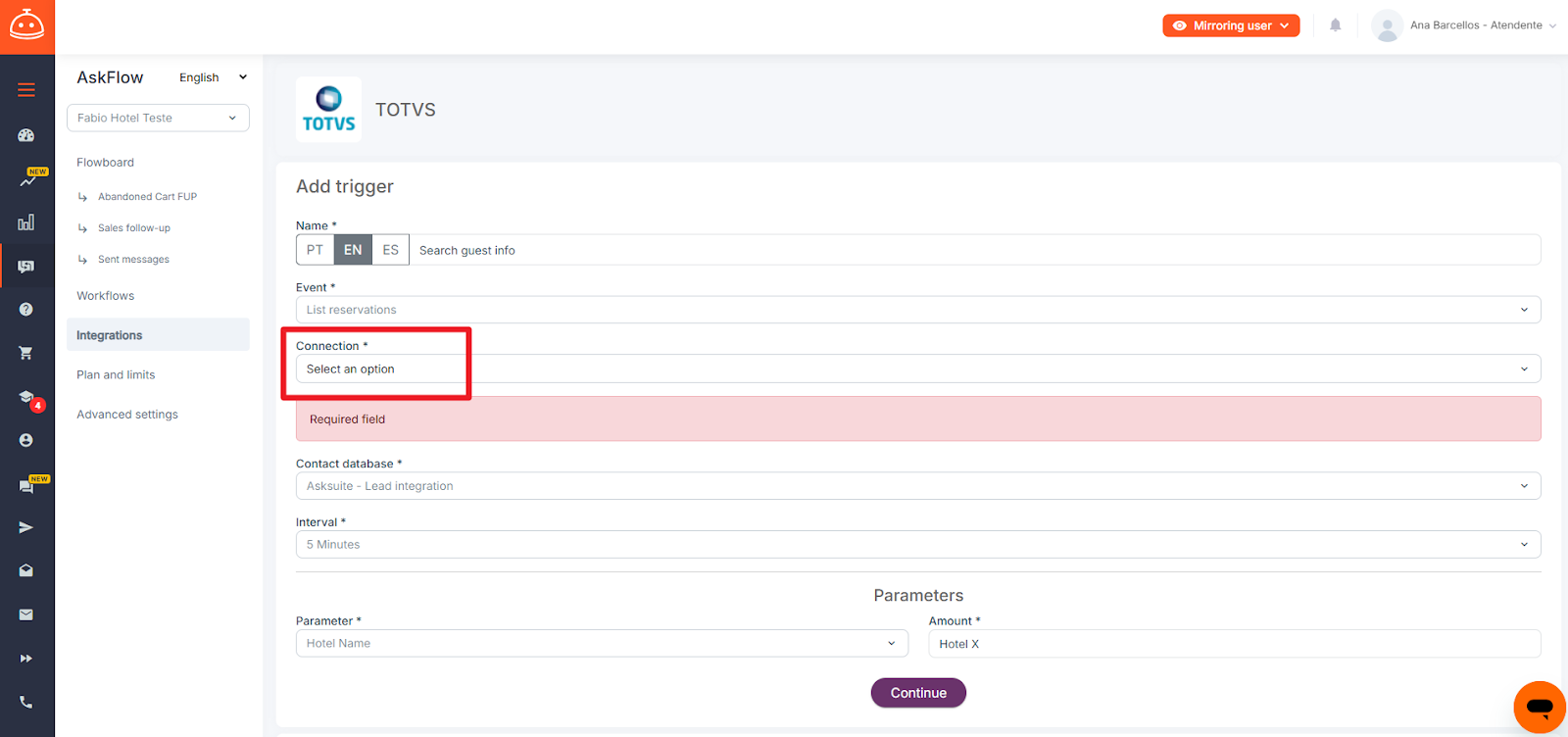Open the closed envelope mail icon

tap(26, 614)
